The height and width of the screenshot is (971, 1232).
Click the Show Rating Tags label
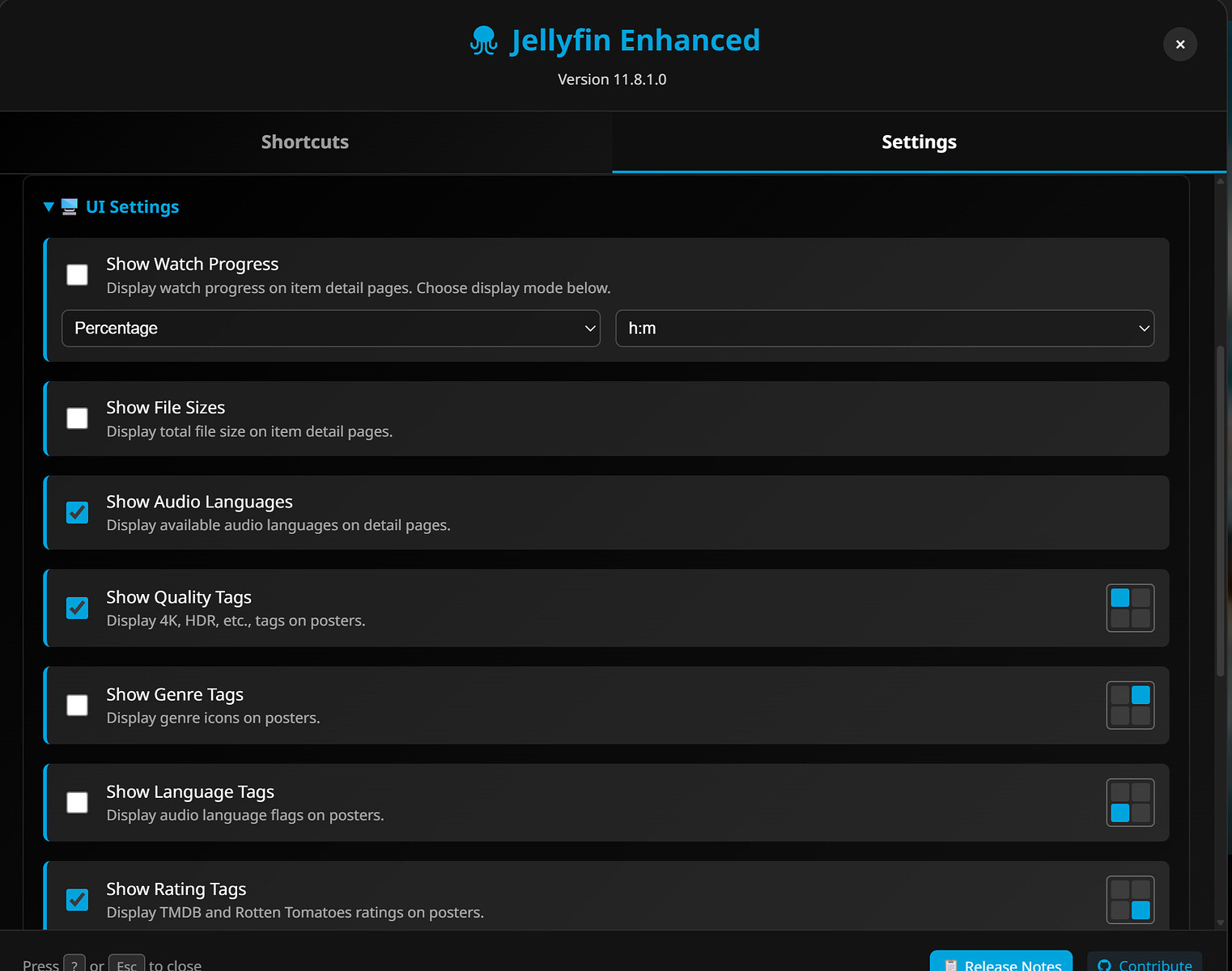pyautogui.click(x=176, y=889)
